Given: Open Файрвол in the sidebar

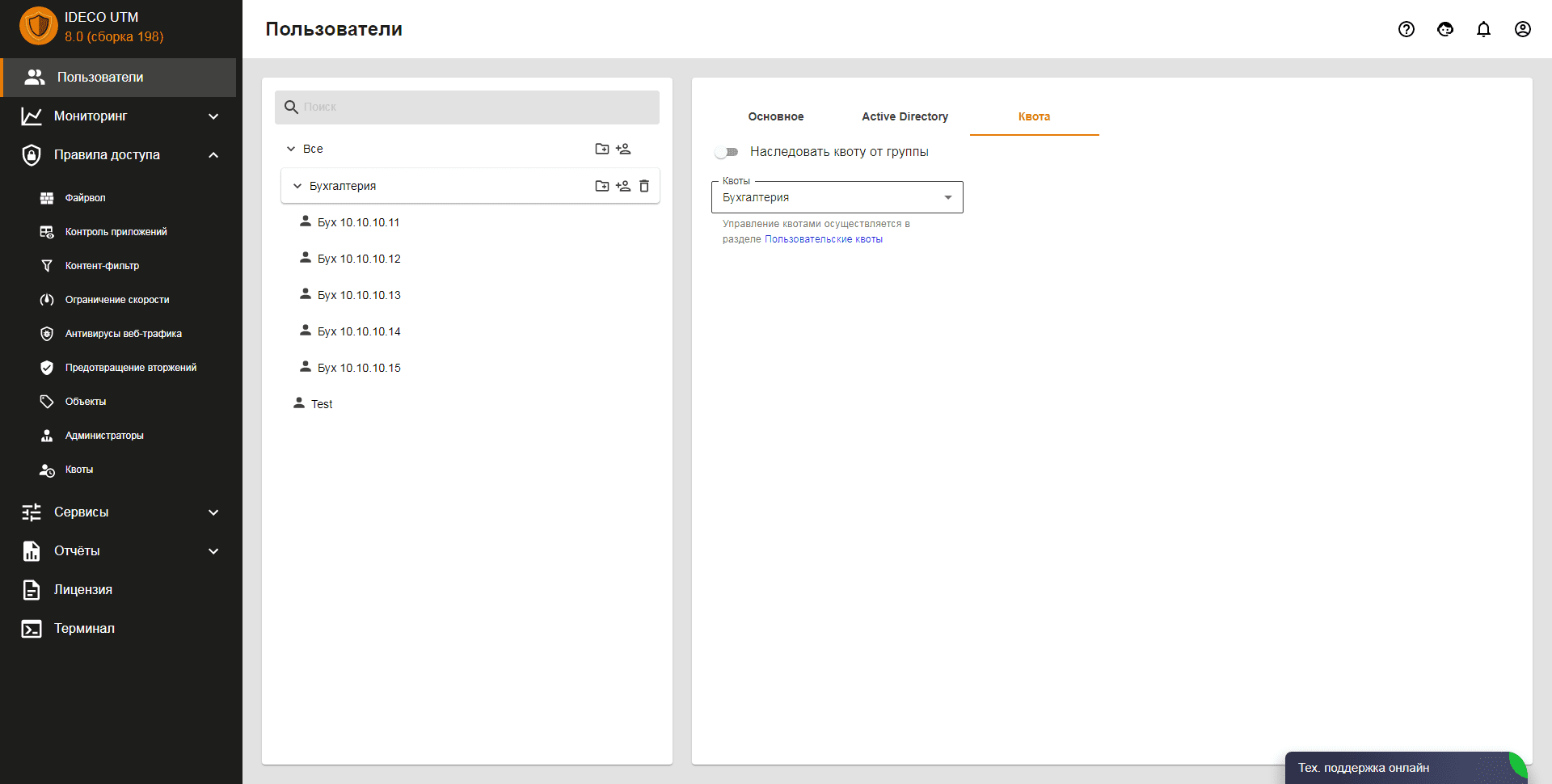Looking at the screenshot, I should [x=85, y=198].
